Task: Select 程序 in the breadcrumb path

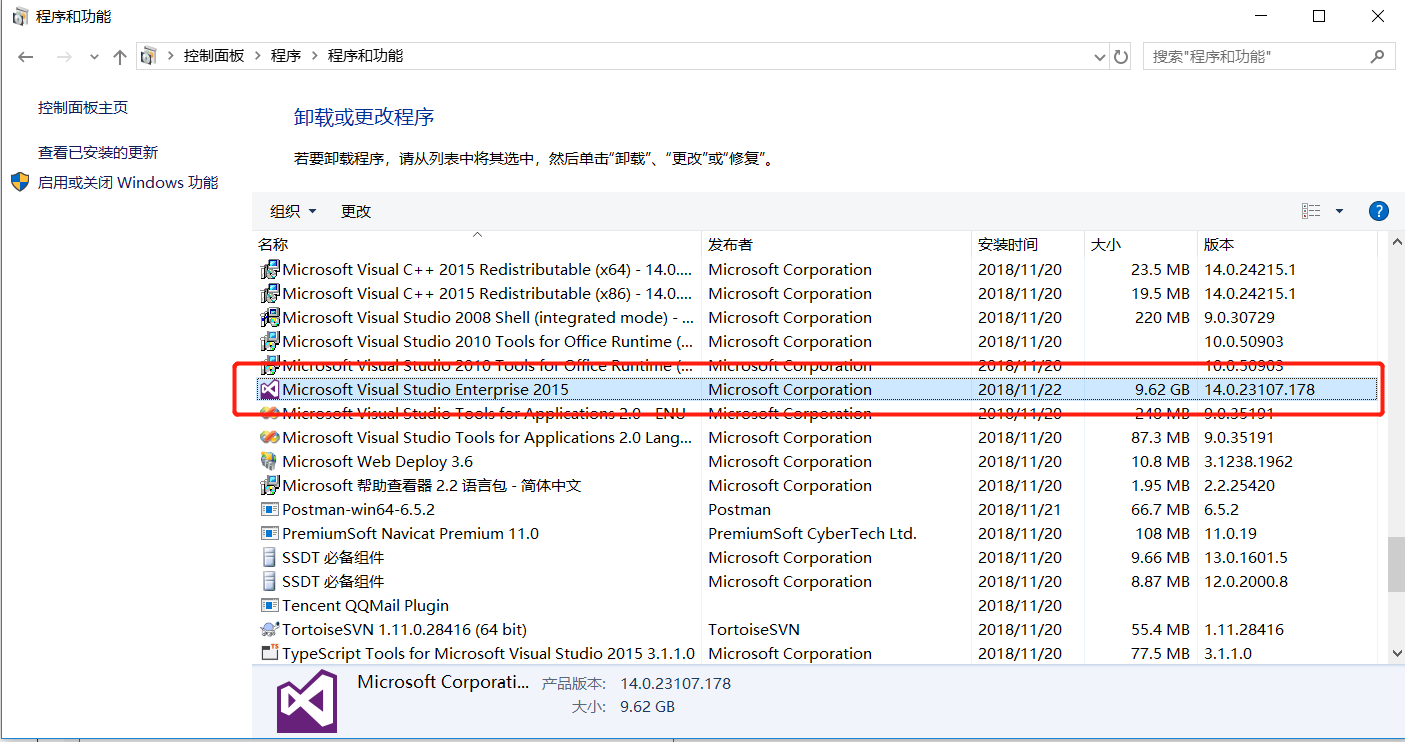Action: click(x=286, y=56)
